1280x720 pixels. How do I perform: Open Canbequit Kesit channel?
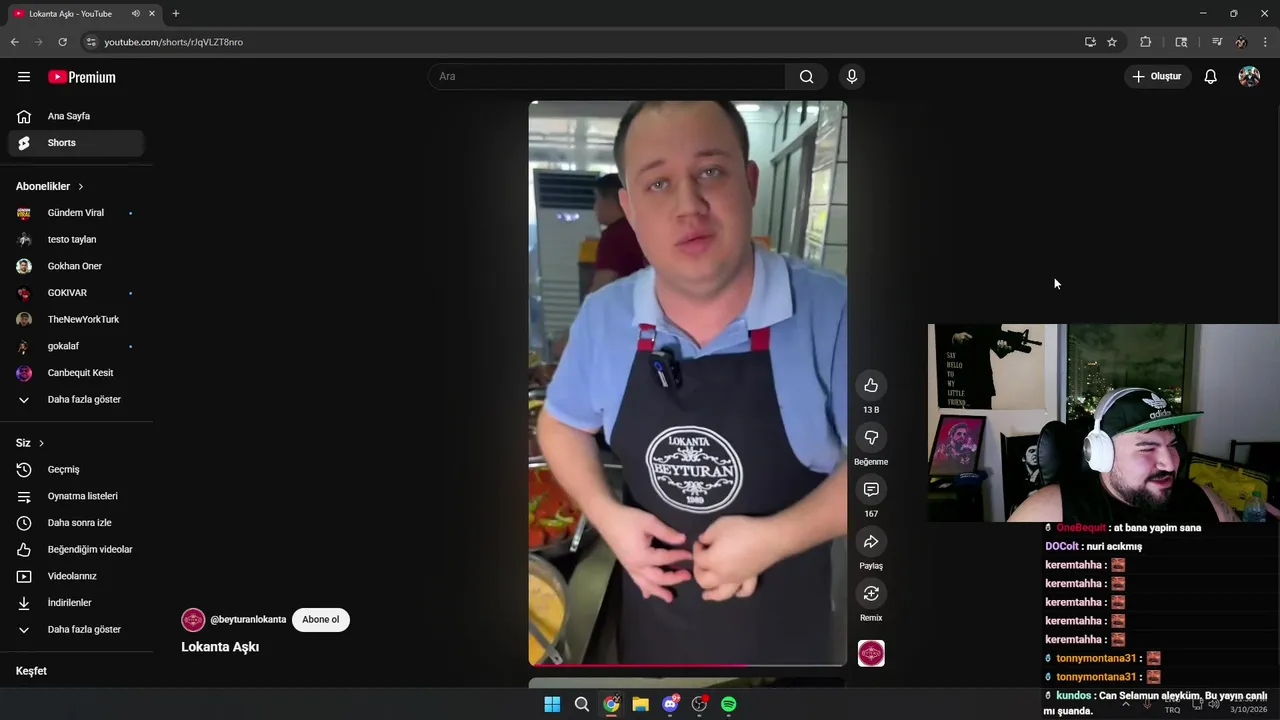[76, 373]
